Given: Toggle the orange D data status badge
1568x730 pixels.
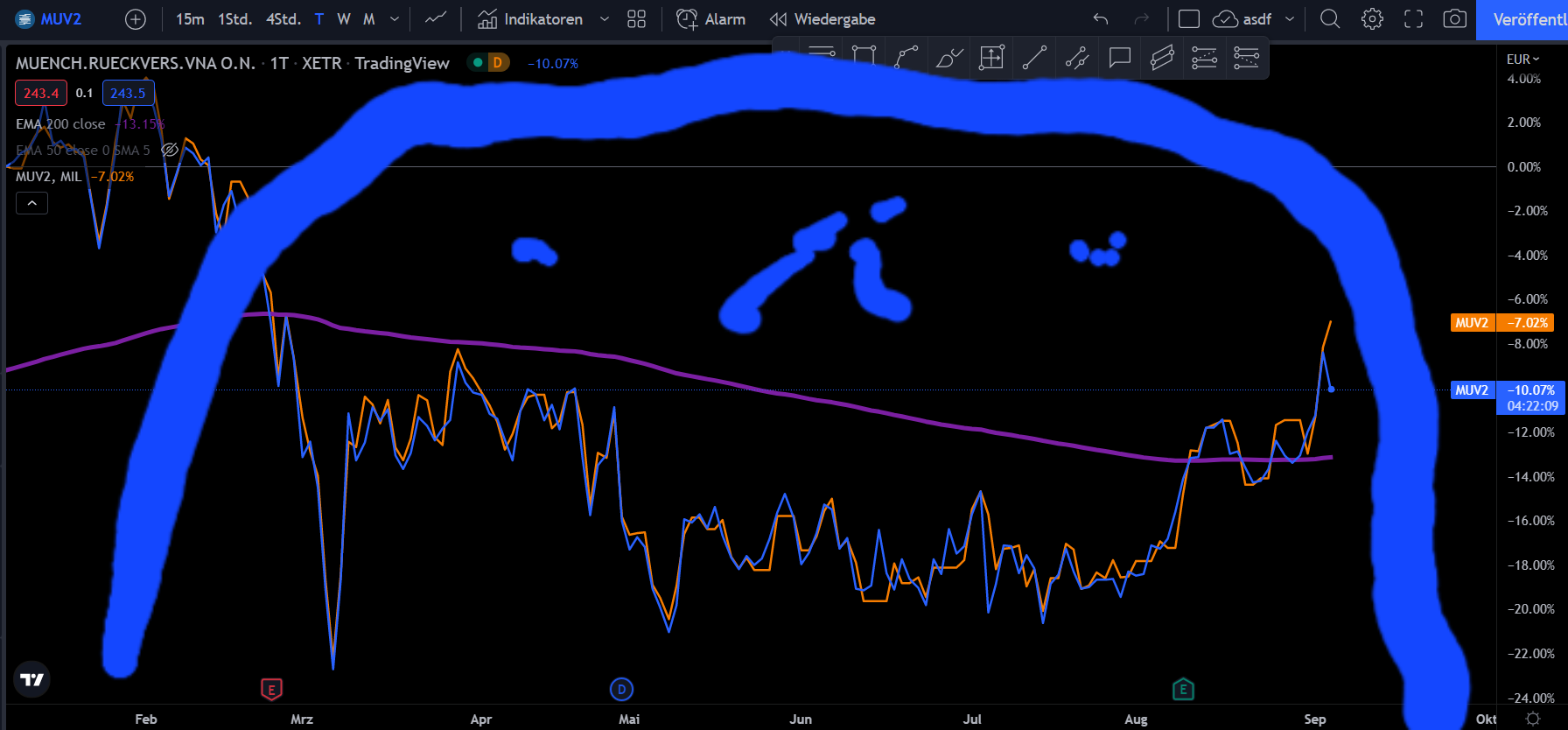Looking at the screenshot, I should click(x=497, y=63).
